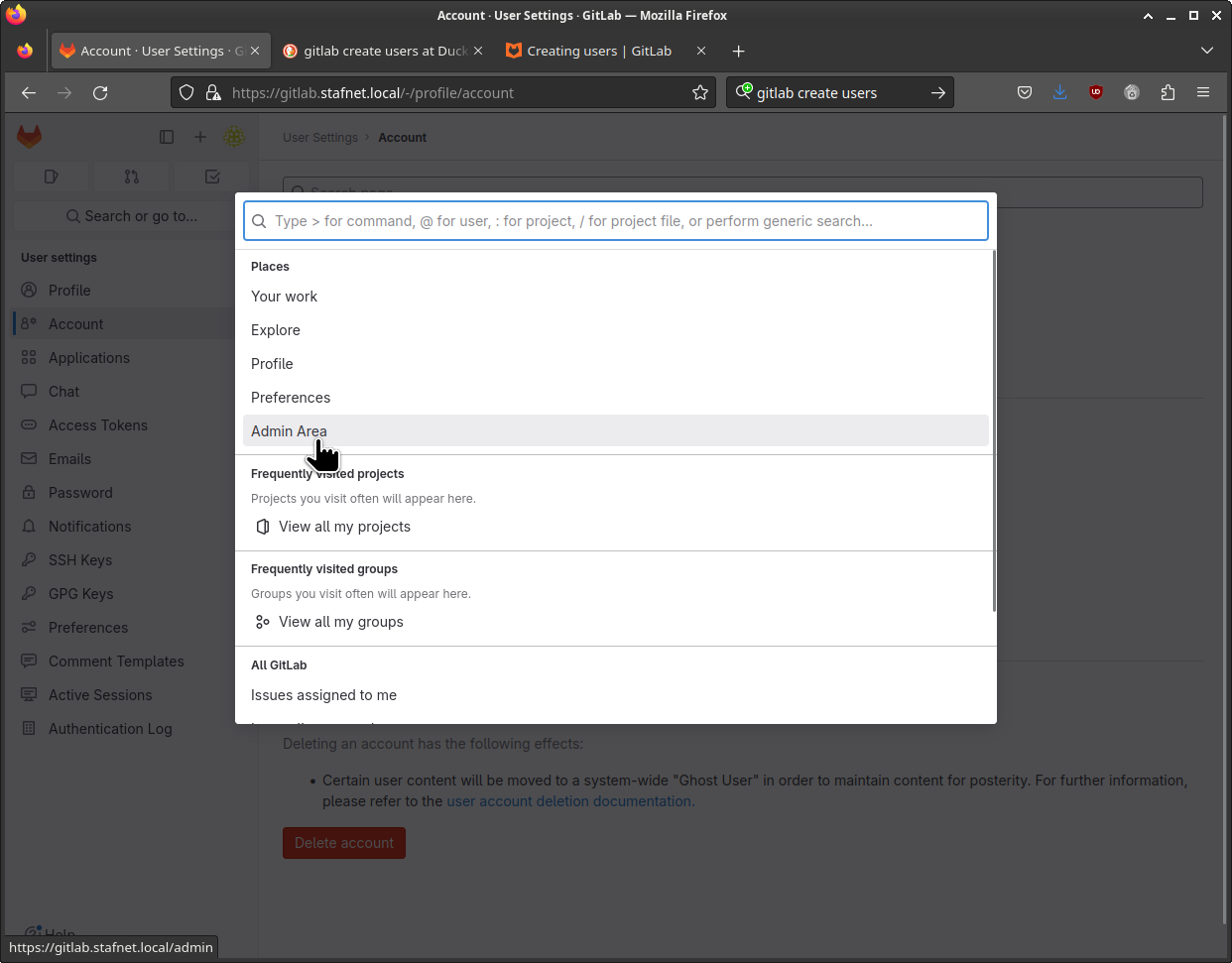Open Firefox downloads panel

(1060, 92)
